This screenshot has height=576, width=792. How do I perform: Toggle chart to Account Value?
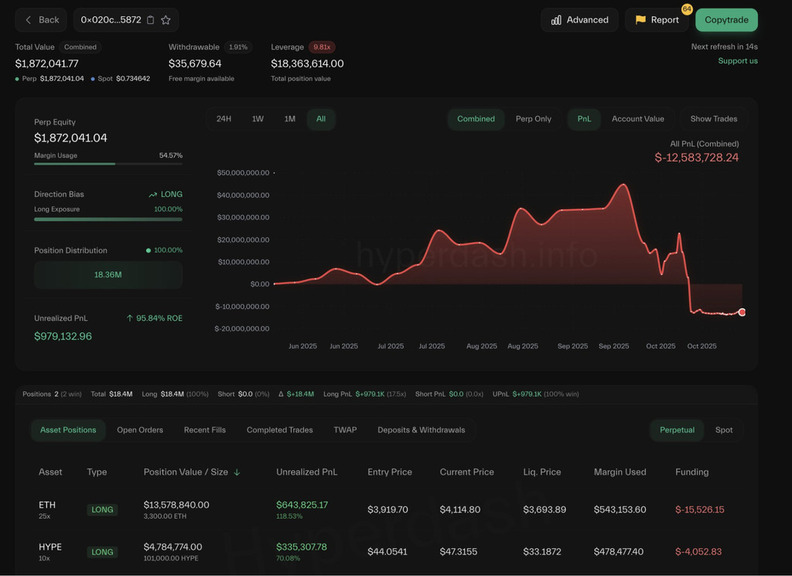pyautogui.click(x=637, y=119)
